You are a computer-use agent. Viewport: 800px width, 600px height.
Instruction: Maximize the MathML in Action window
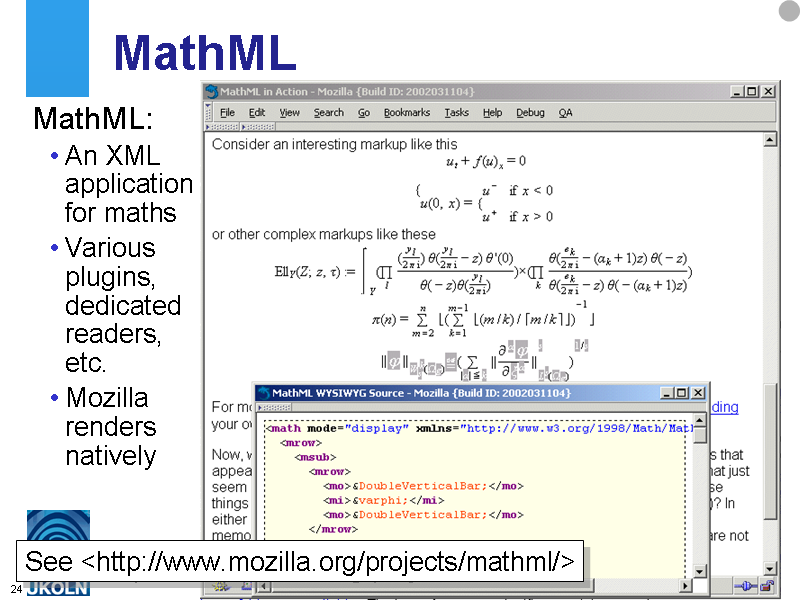tap(752, 91)
